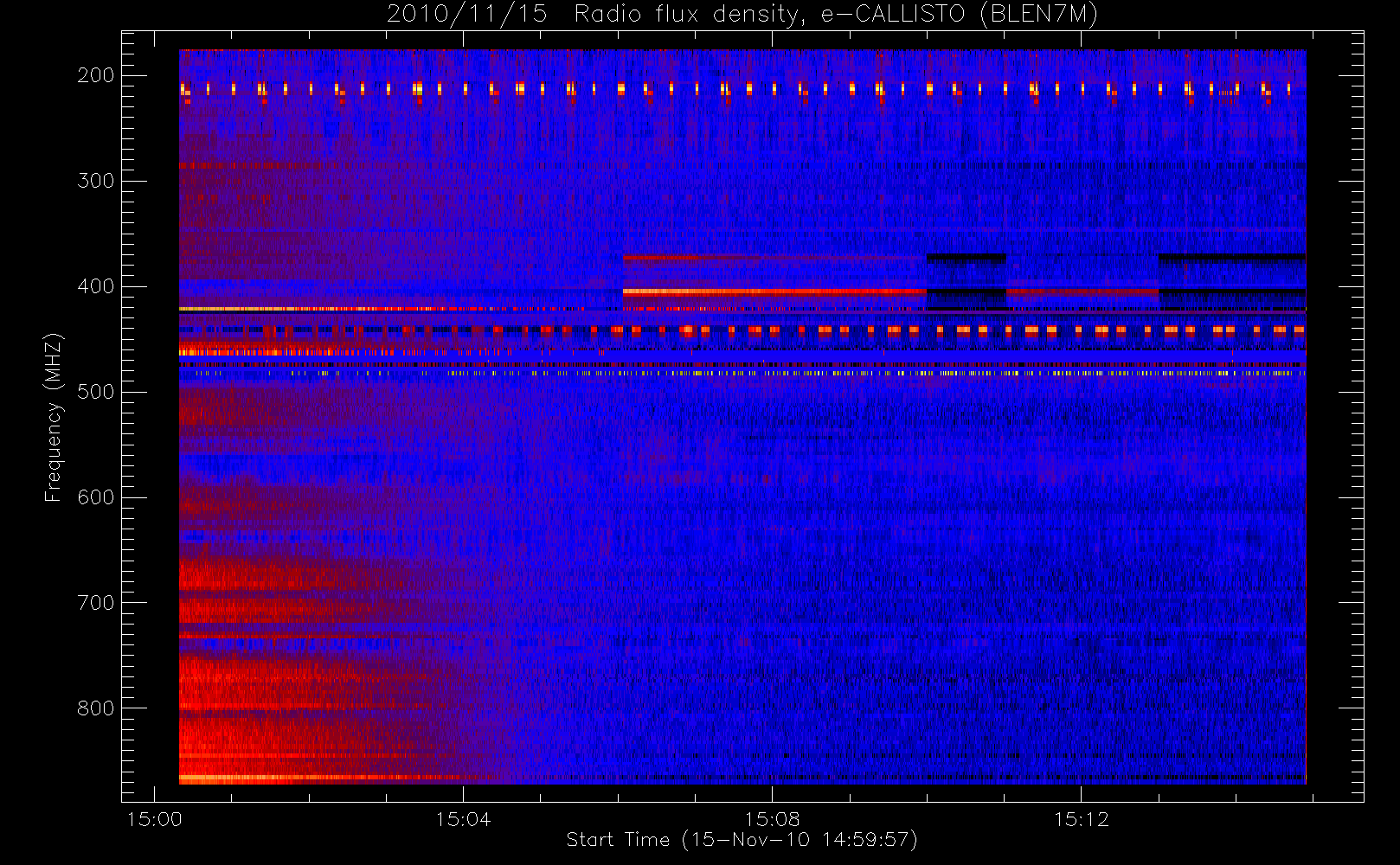Click the 500 MHz tick label
Image resolution: width=1400 pixels, height=865 pixels.
(x=96, y=392)
